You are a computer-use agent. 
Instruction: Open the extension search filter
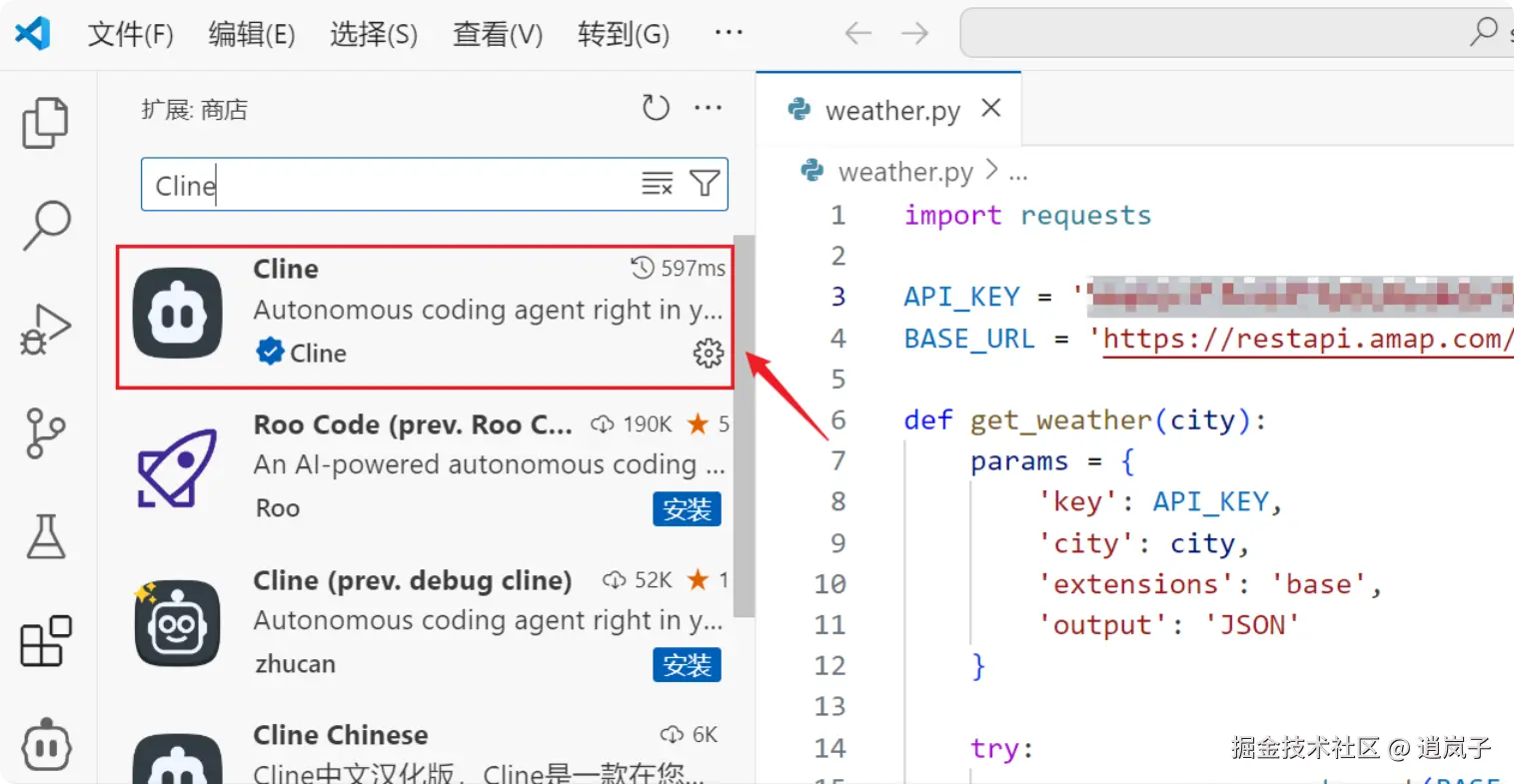(705, 184)
